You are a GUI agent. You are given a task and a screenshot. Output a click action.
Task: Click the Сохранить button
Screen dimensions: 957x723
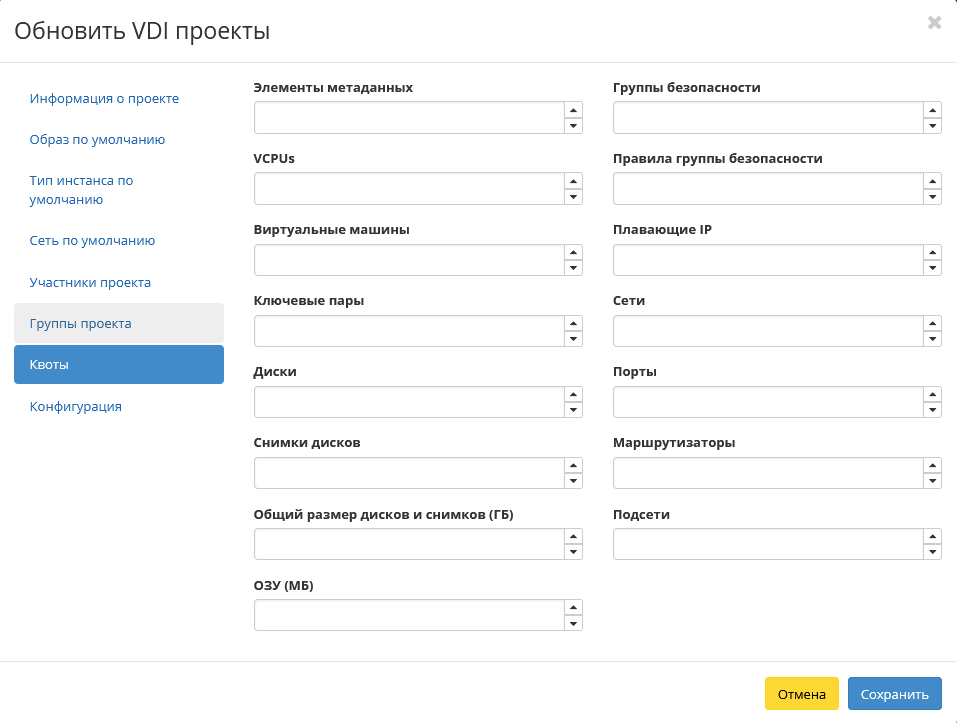point(894,694)
